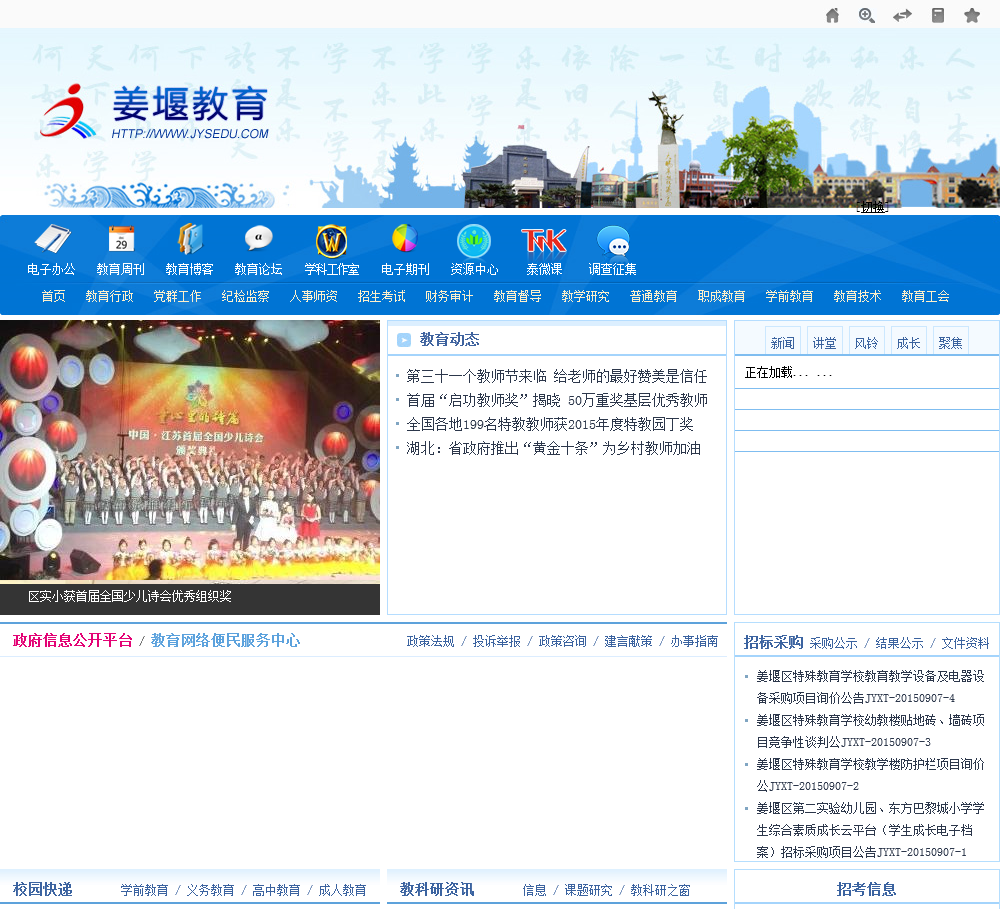Open 湖北：省政府推出“黄金十条” article
The height and width of the screenshot is (909, 1000).
point(554,448)
